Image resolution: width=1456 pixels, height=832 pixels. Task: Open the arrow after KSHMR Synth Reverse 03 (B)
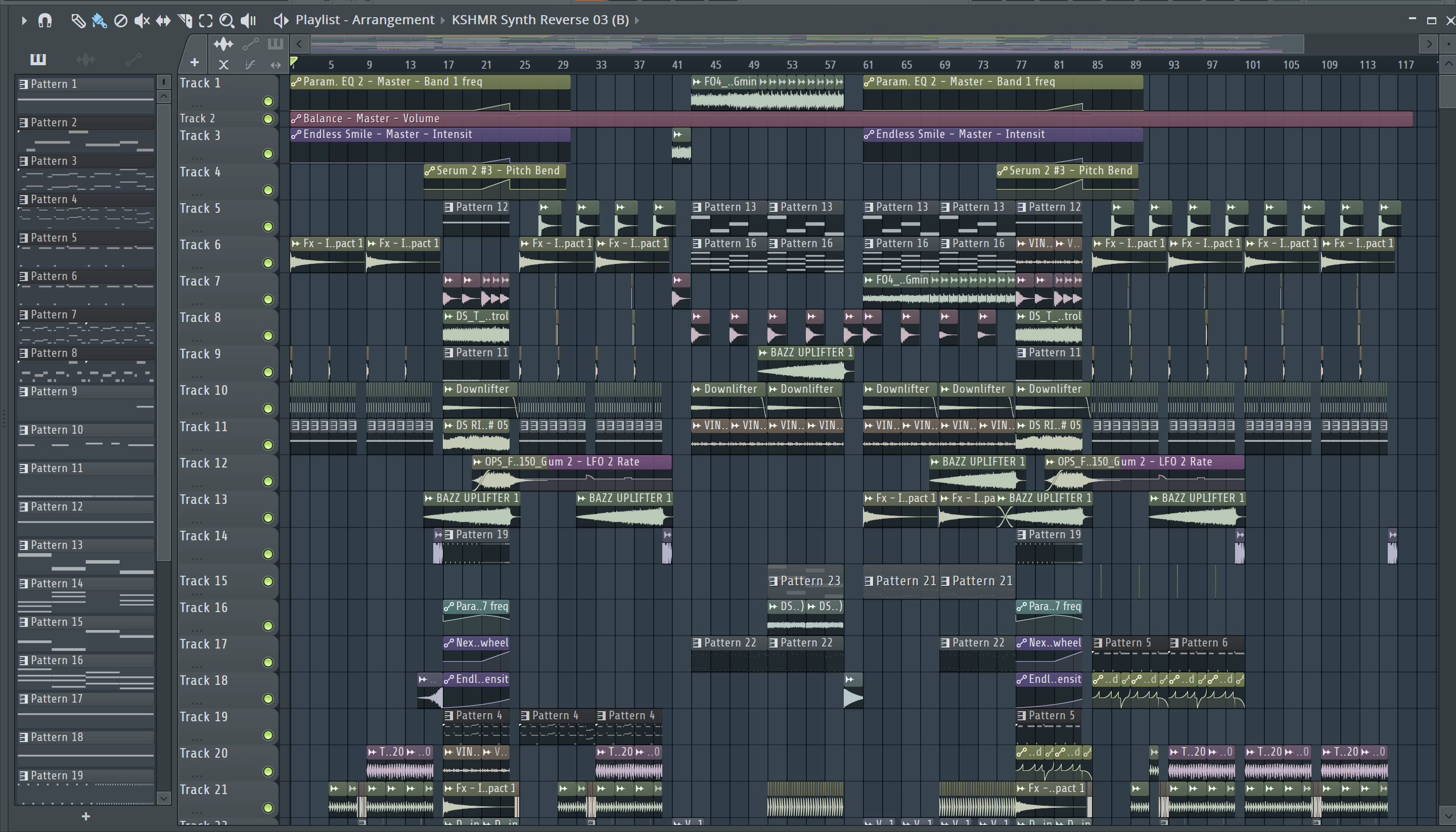point(636,21)
